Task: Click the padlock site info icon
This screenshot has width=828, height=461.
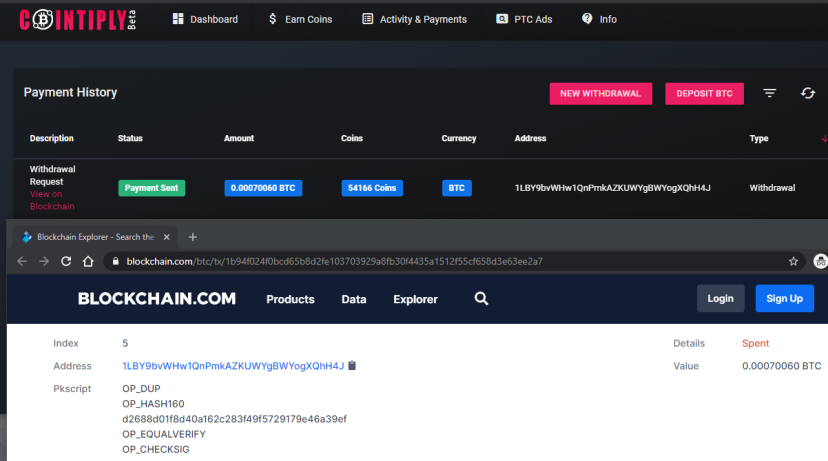Action: (x=115, y=261)
